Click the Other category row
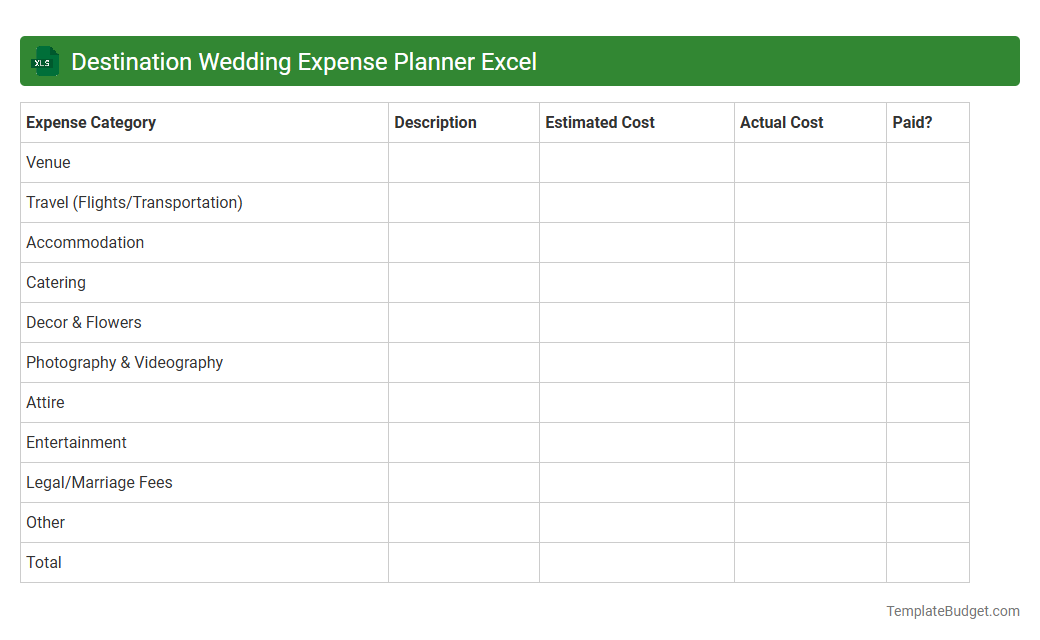The width and height of the screenshot is (1040, 640). [x=45, y=522]
